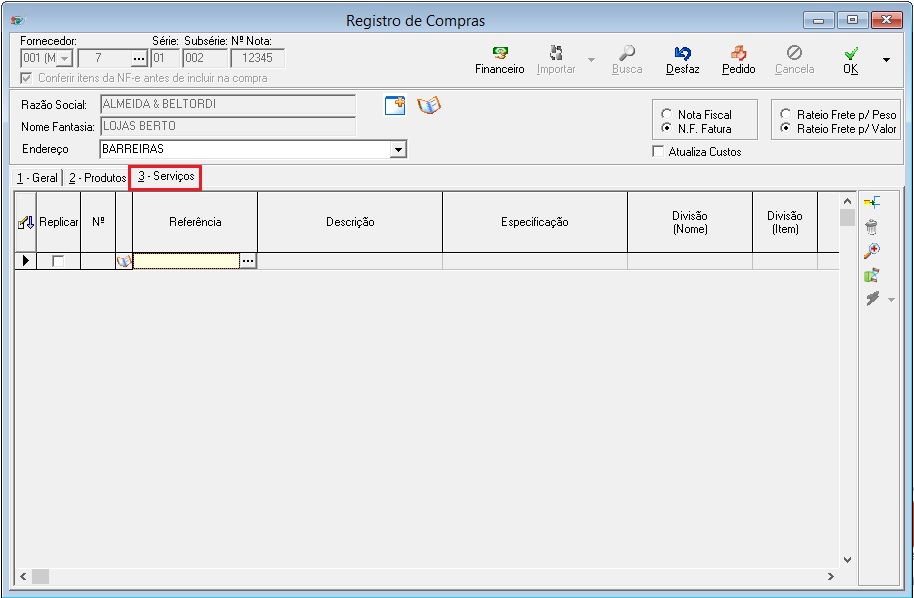The width and height of the screenshot is (914, 598).
Task: Open the Pedido toolbar icon
Action: (x=738, y=59)
